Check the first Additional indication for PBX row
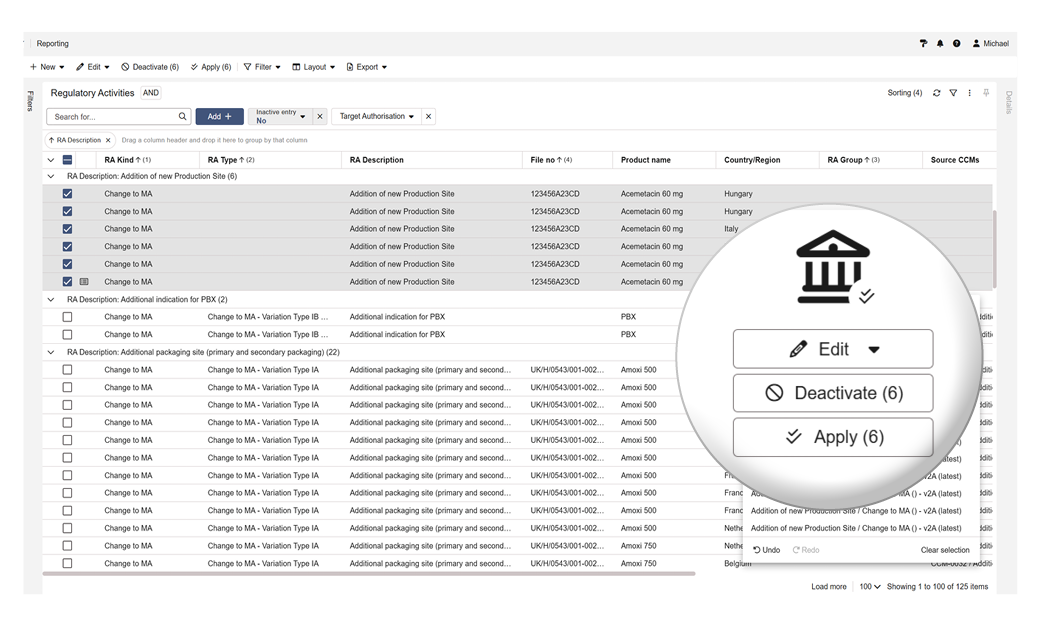 click(68, 317)
